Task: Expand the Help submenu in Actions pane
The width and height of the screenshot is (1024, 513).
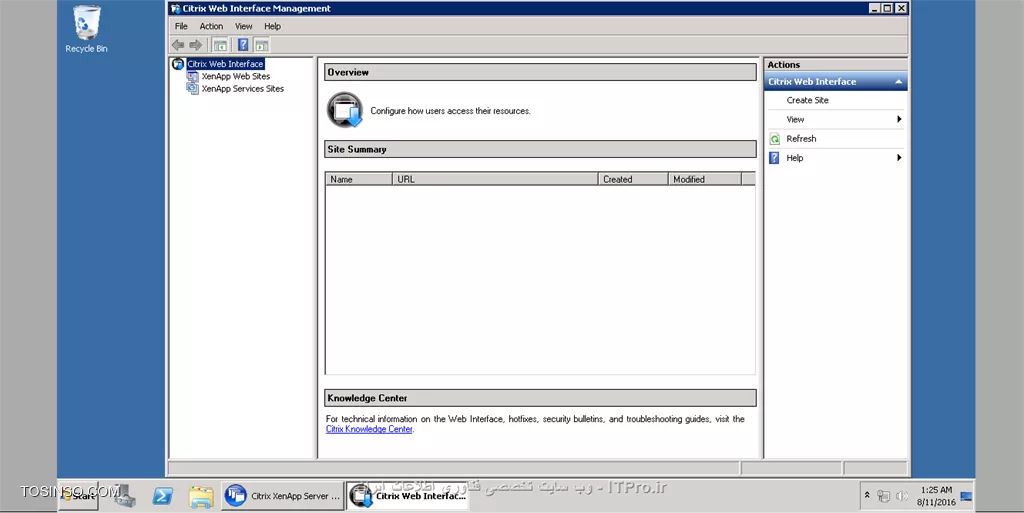Action: tap(836, 158)
